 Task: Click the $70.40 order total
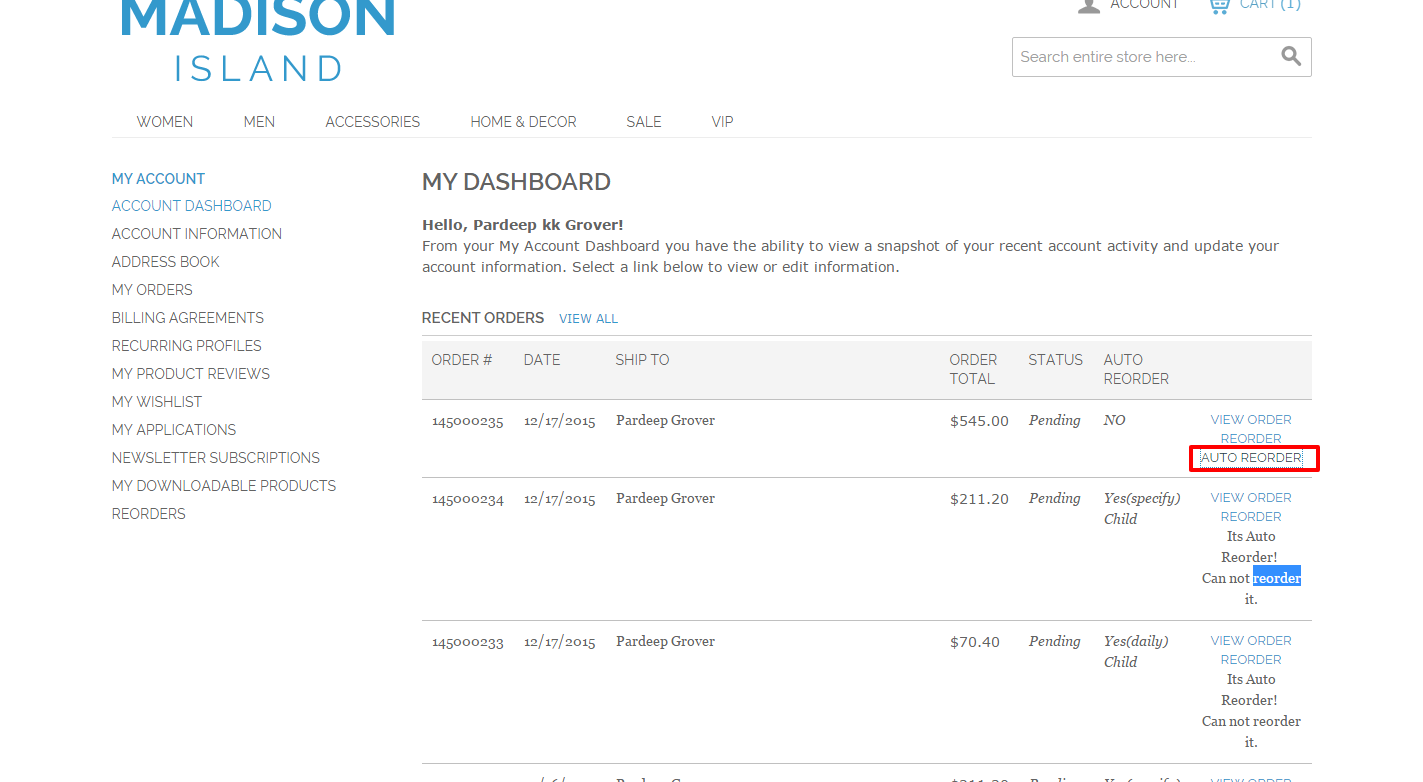click(975, 642)
